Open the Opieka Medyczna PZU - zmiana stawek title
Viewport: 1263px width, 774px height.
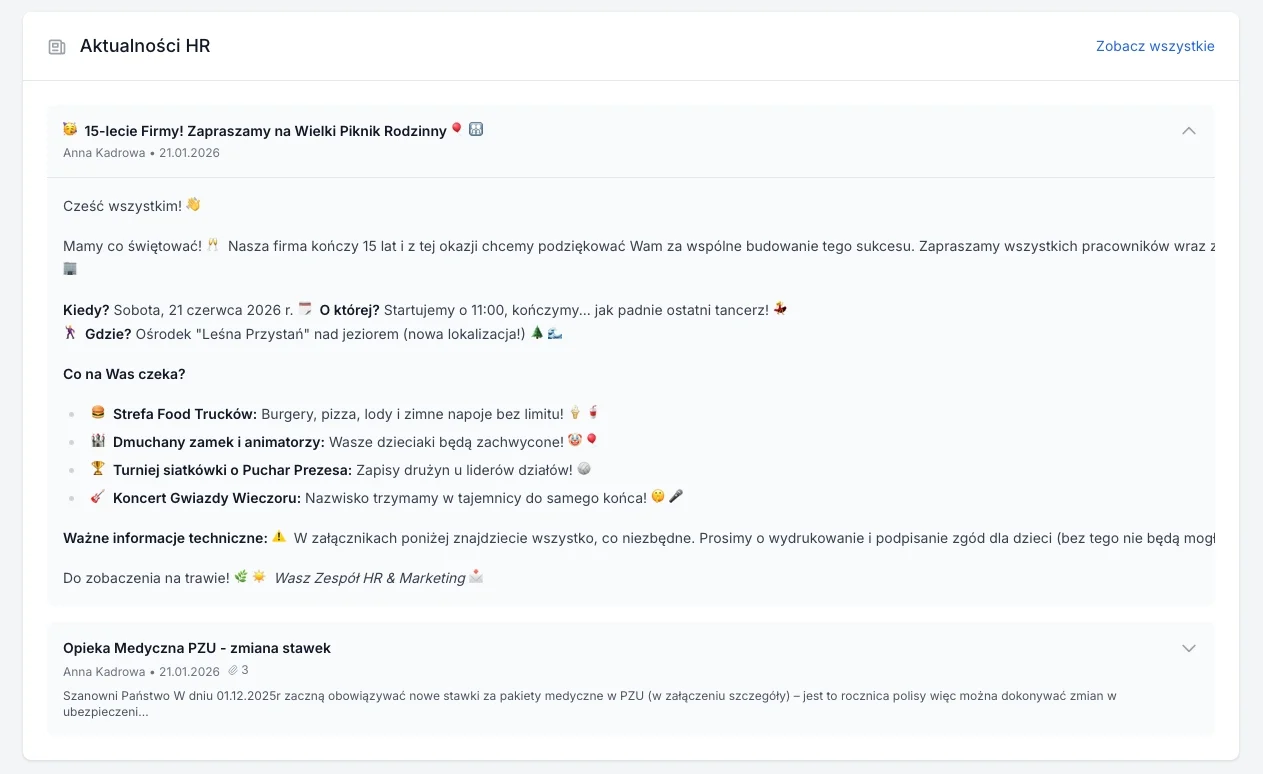pyautogui.click(x=197, y=648)
